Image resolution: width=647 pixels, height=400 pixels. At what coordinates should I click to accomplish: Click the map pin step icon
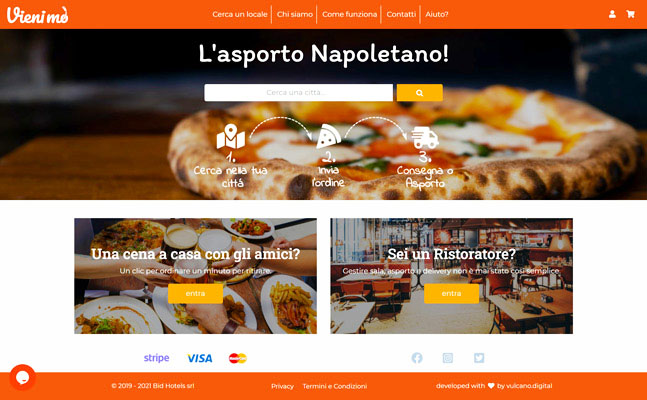pos(231,137)
